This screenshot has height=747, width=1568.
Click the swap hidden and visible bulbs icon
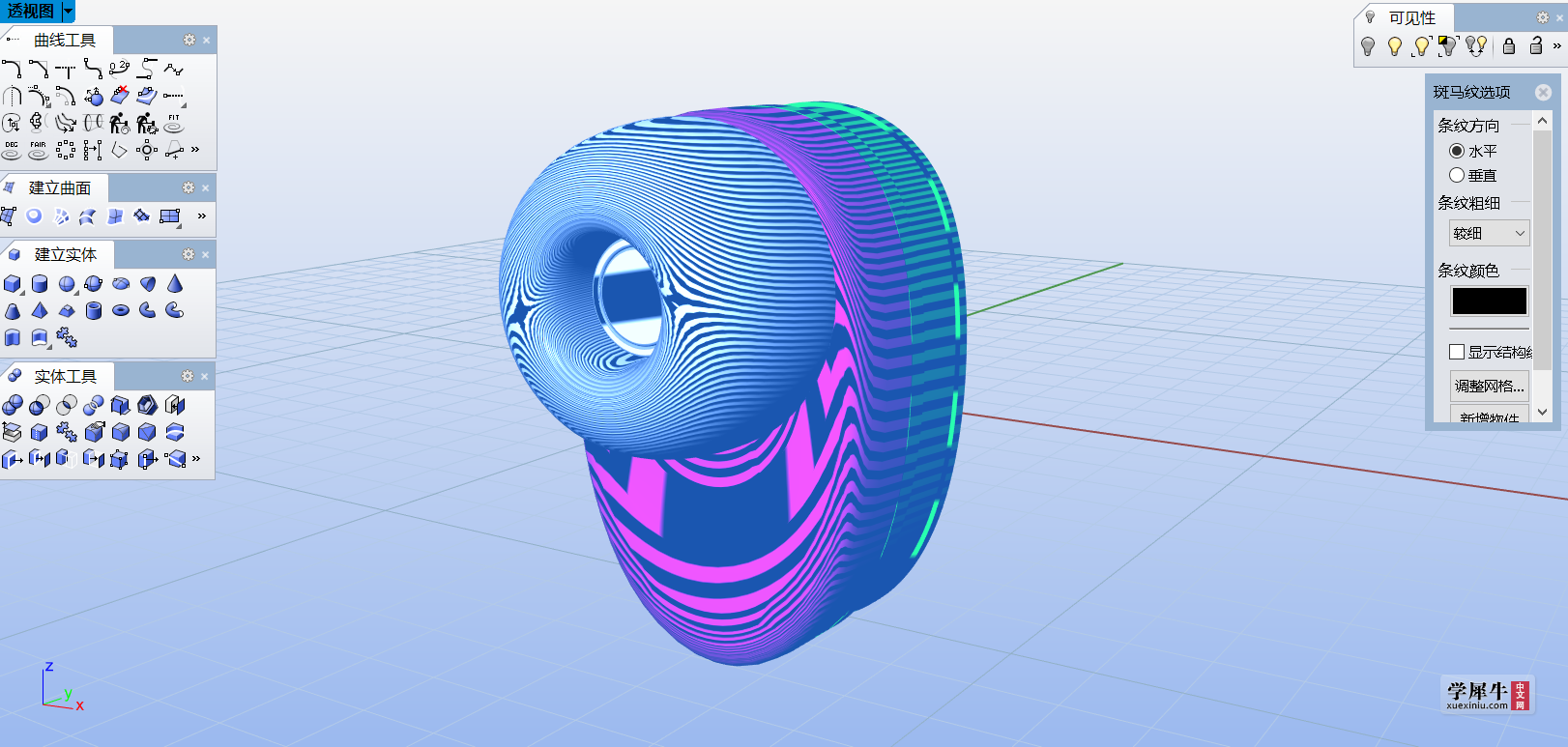tap(1475, 45)
